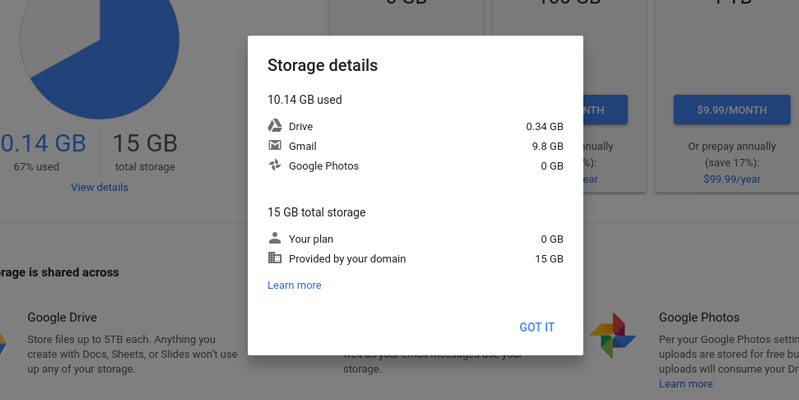
Task: Open Learn more link under Google Photos section
Action: (685, 384)
